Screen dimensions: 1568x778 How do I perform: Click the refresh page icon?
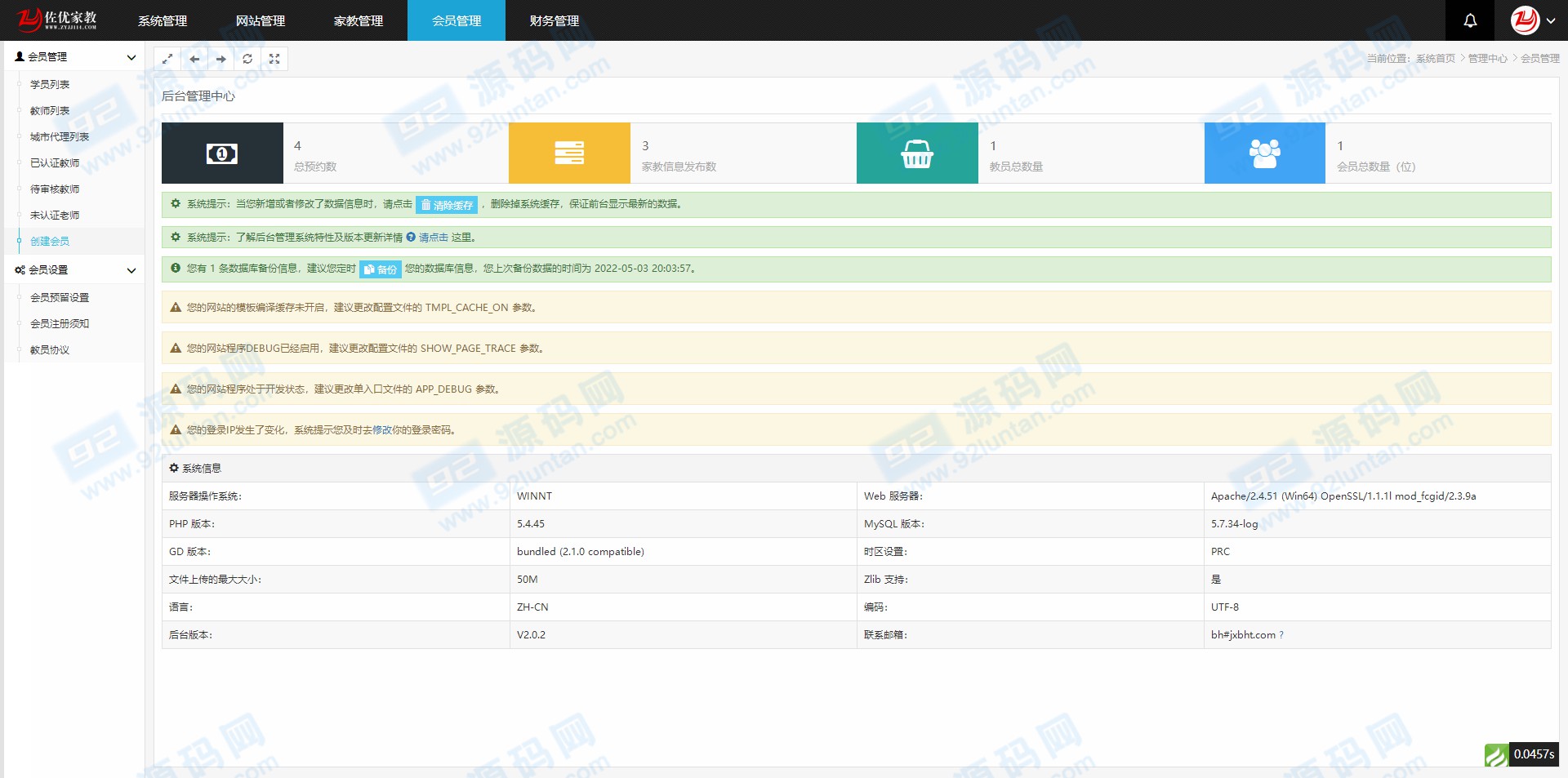click(247, 59)
